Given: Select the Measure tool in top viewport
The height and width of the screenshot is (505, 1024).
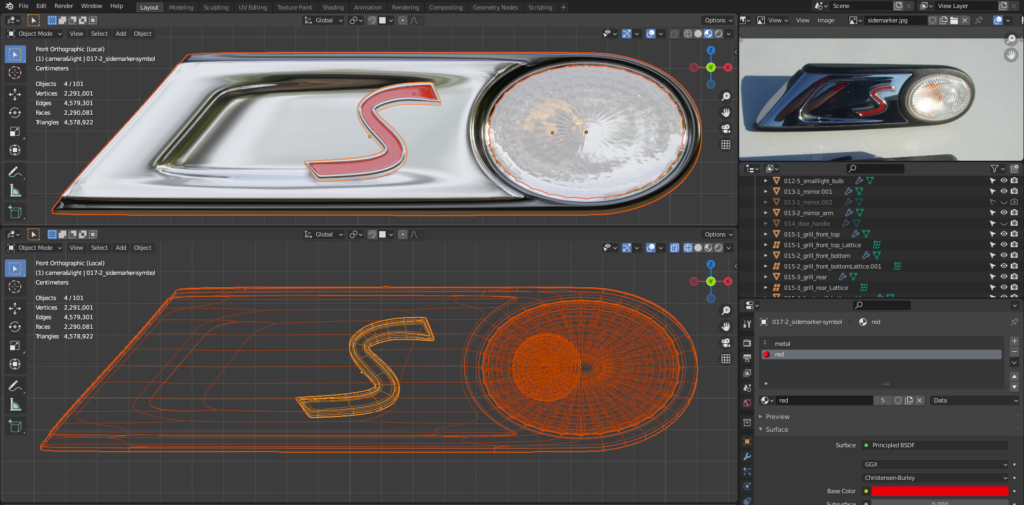Looking at the screenshot, I should click(x=15, y=191).
